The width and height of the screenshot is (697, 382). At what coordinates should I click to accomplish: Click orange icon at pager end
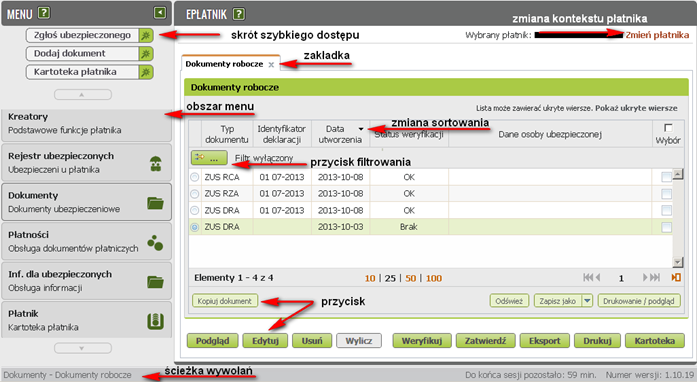click(676, 277)
